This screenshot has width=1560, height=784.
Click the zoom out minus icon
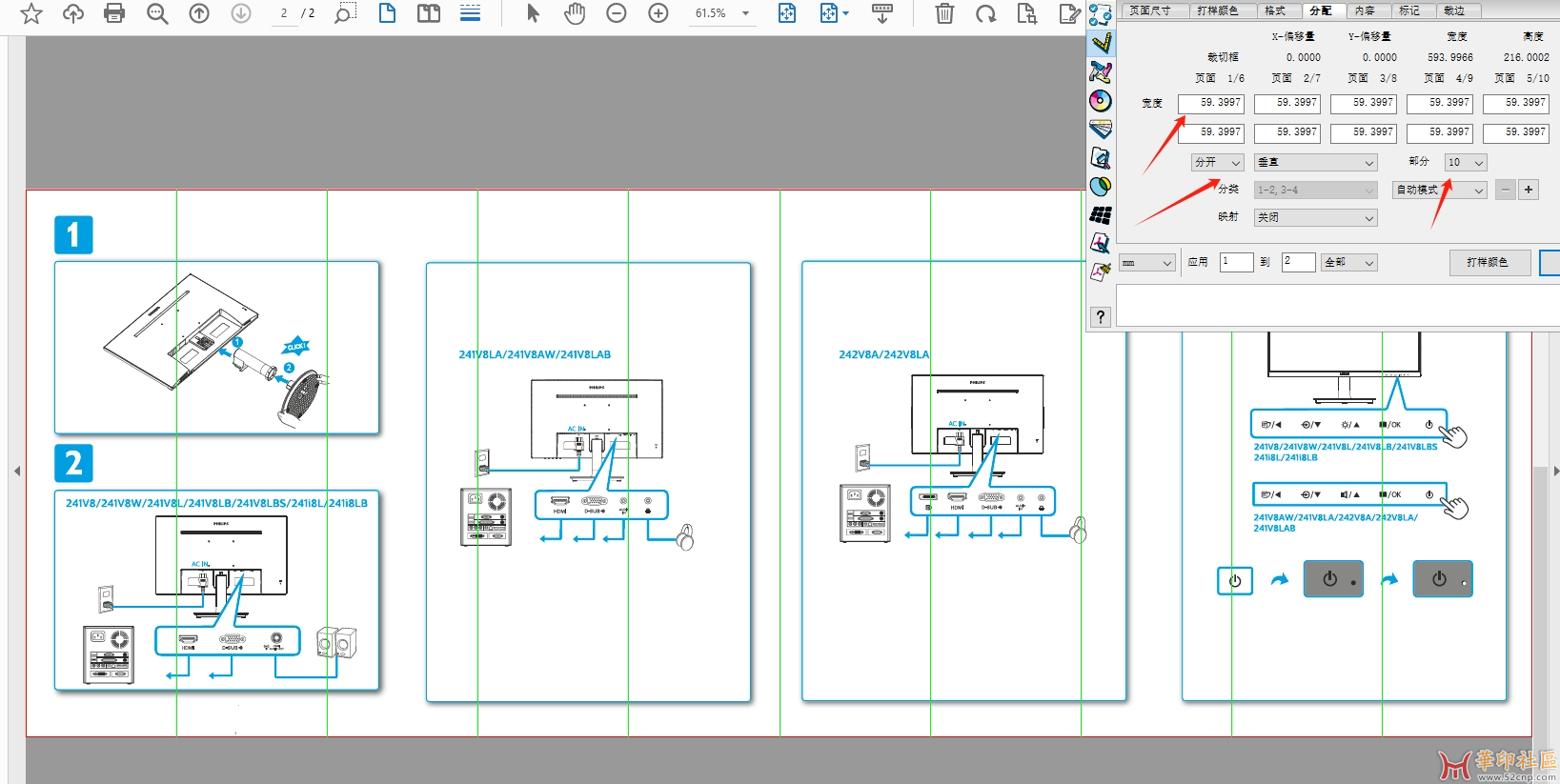click(x=617, y=13)
